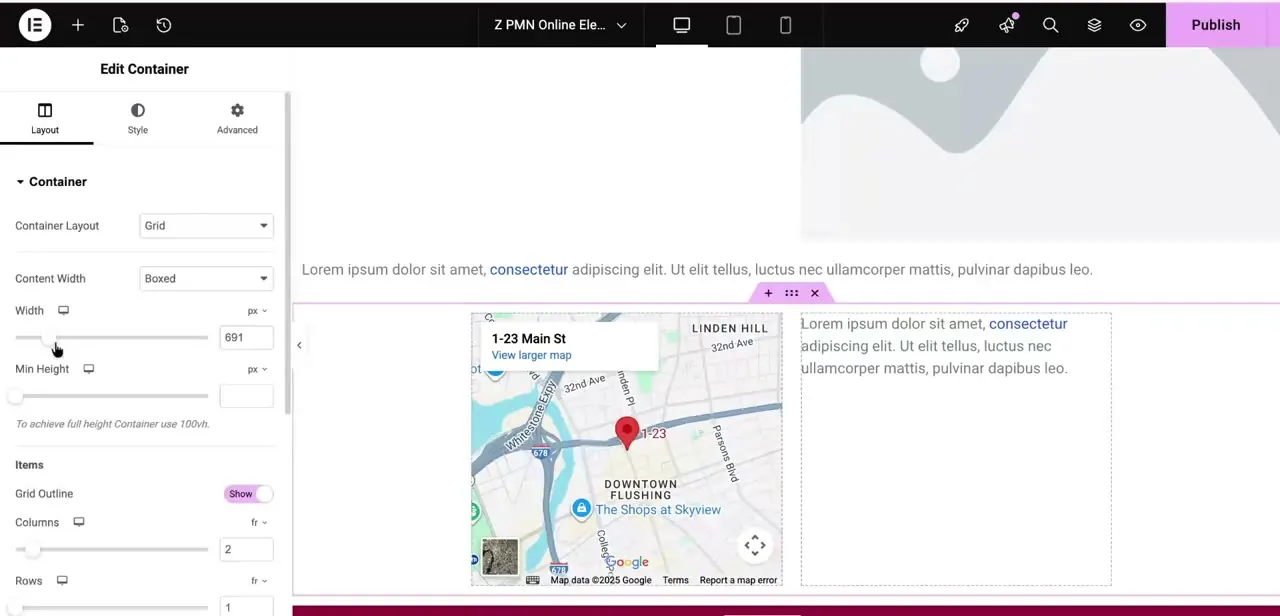Open the Container Layout dropdown
This screenshot has height=616, width=1280.
point(206,226)
